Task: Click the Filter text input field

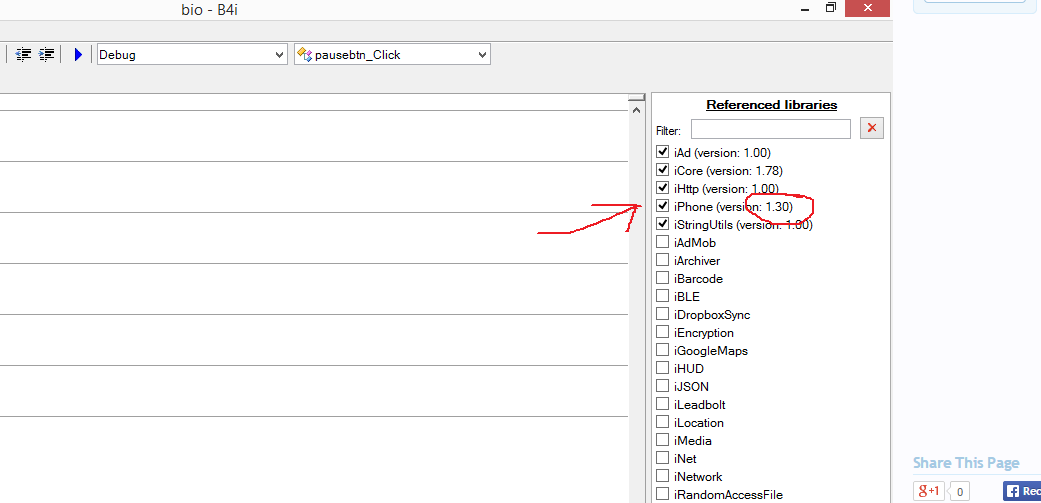Action: [x=770, y=129]
